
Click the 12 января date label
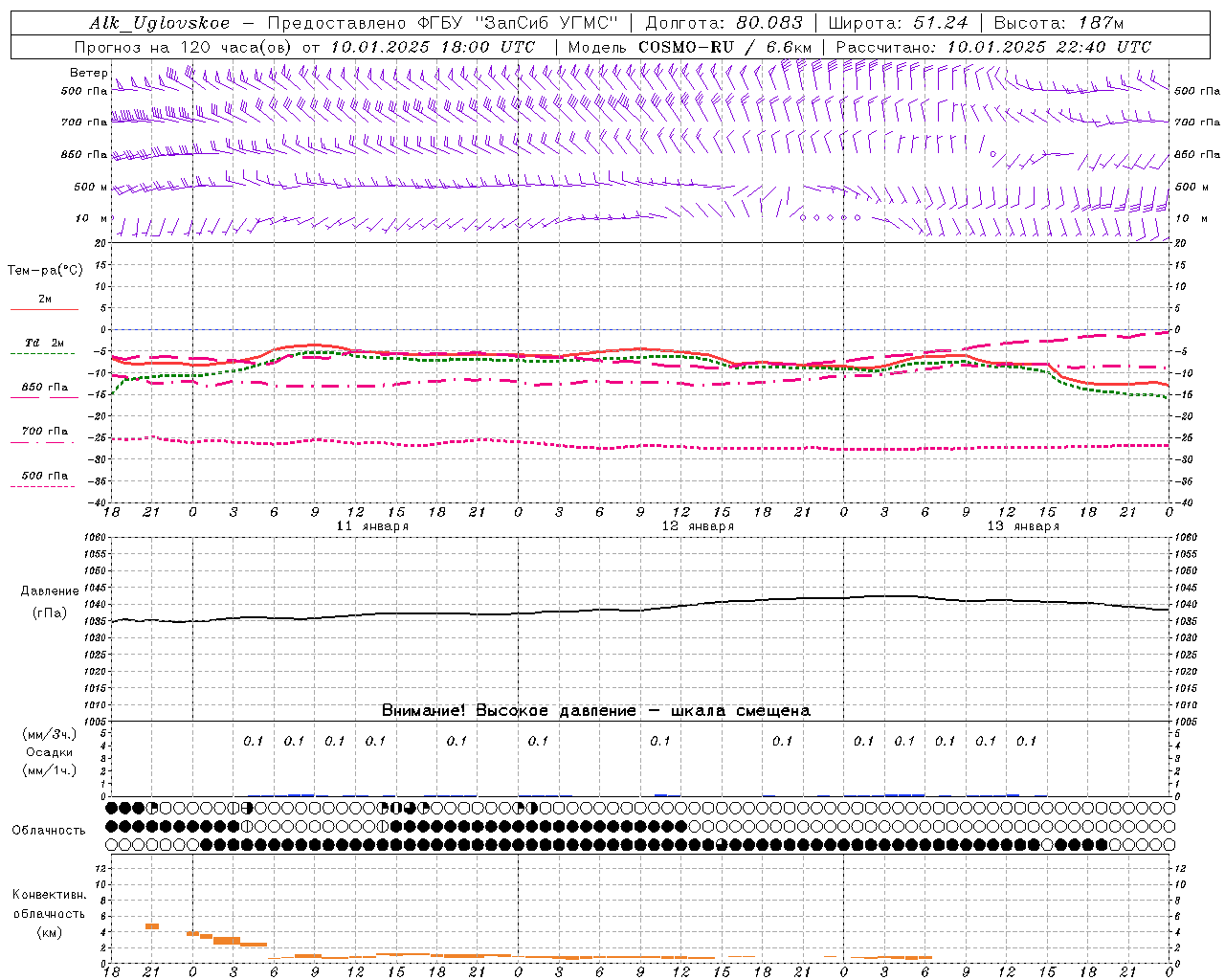[x=698, y=526]
